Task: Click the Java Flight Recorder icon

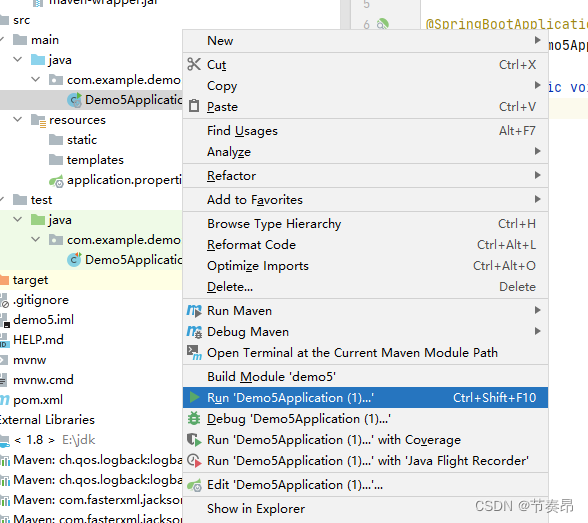Action: pos(194,460)
